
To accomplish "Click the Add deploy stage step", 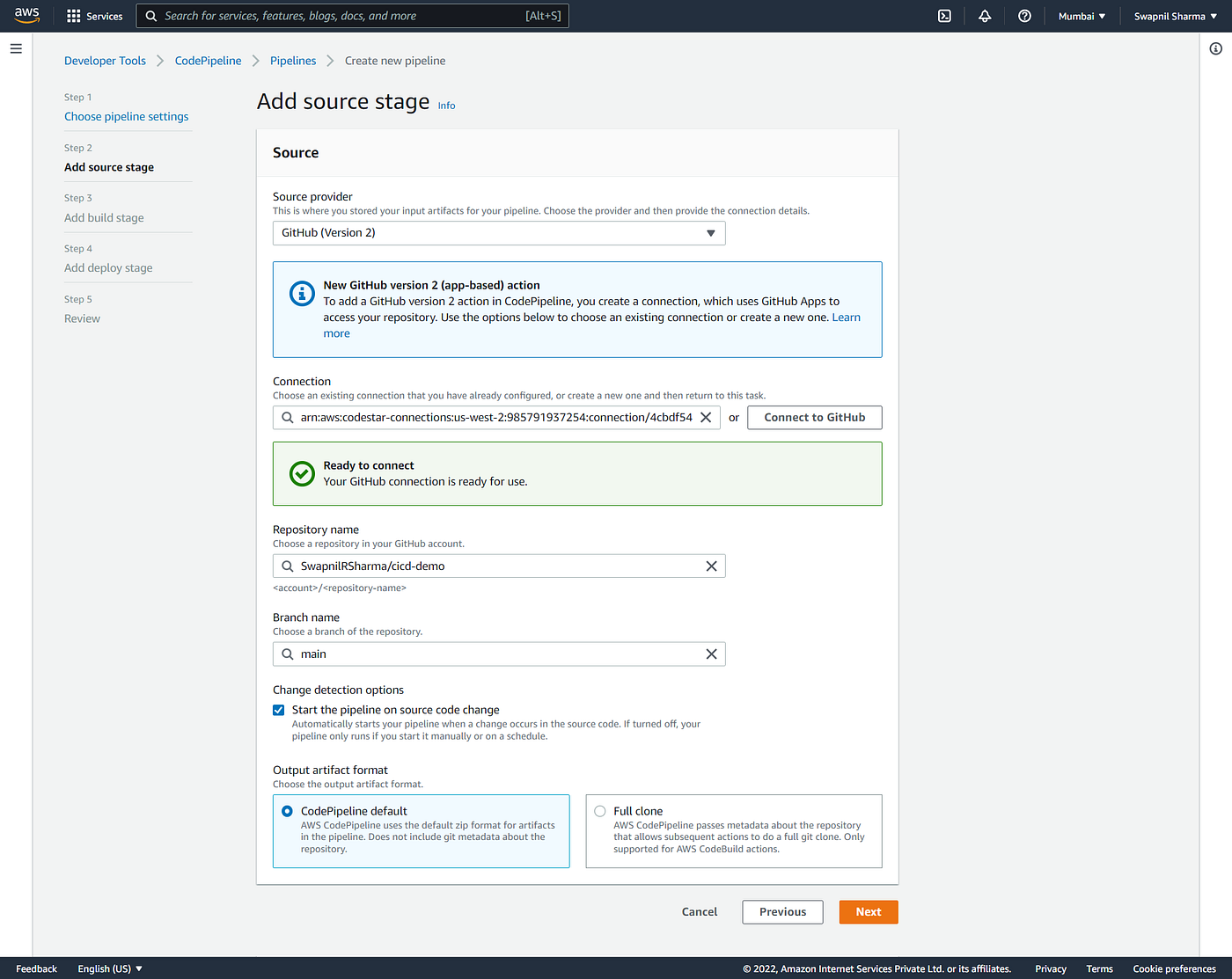I will tap(108, 268).
